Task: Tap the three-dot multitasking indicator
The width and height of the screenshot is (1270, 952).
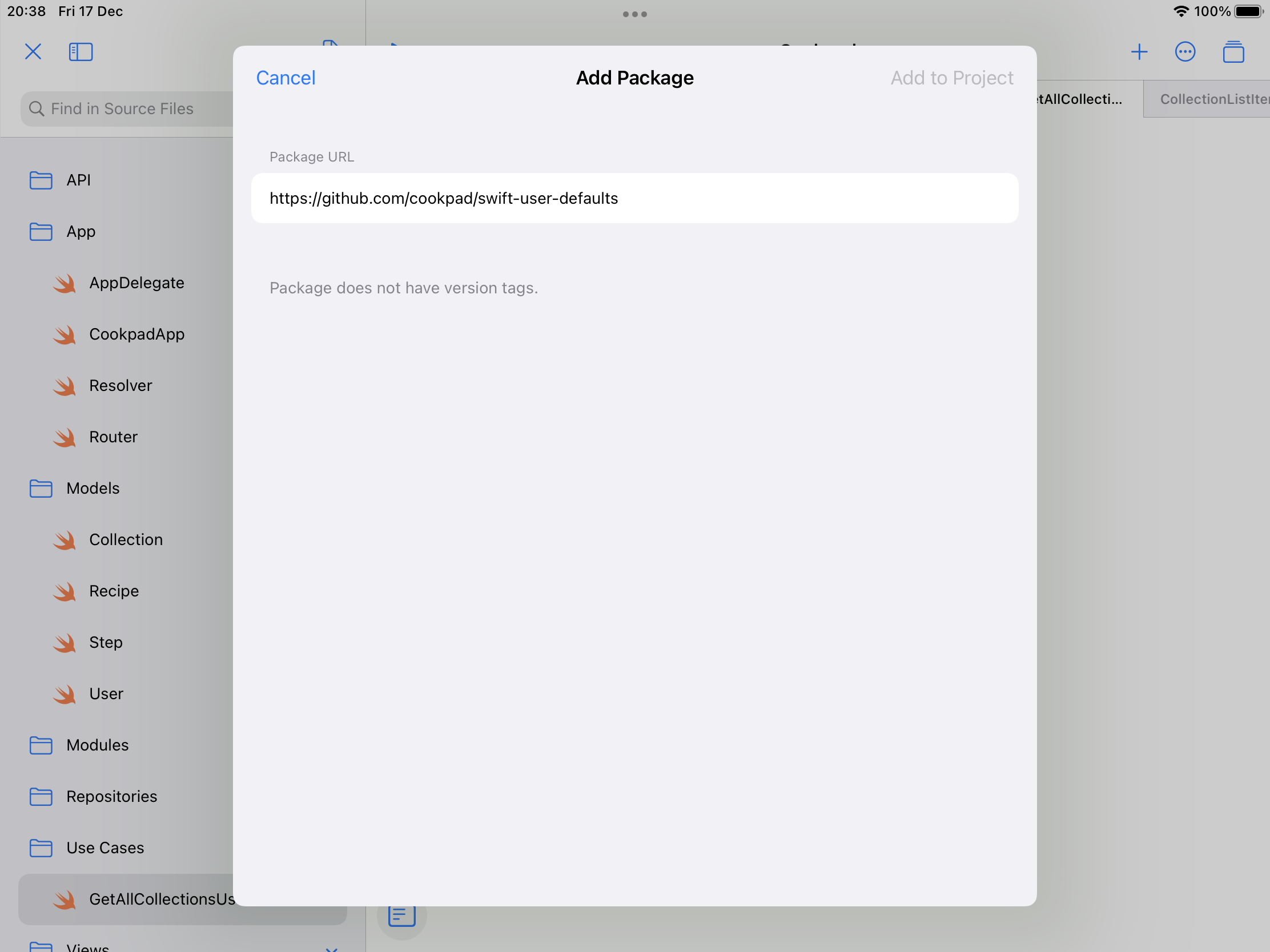Action: pyautogui.click(x=634, y=14)
